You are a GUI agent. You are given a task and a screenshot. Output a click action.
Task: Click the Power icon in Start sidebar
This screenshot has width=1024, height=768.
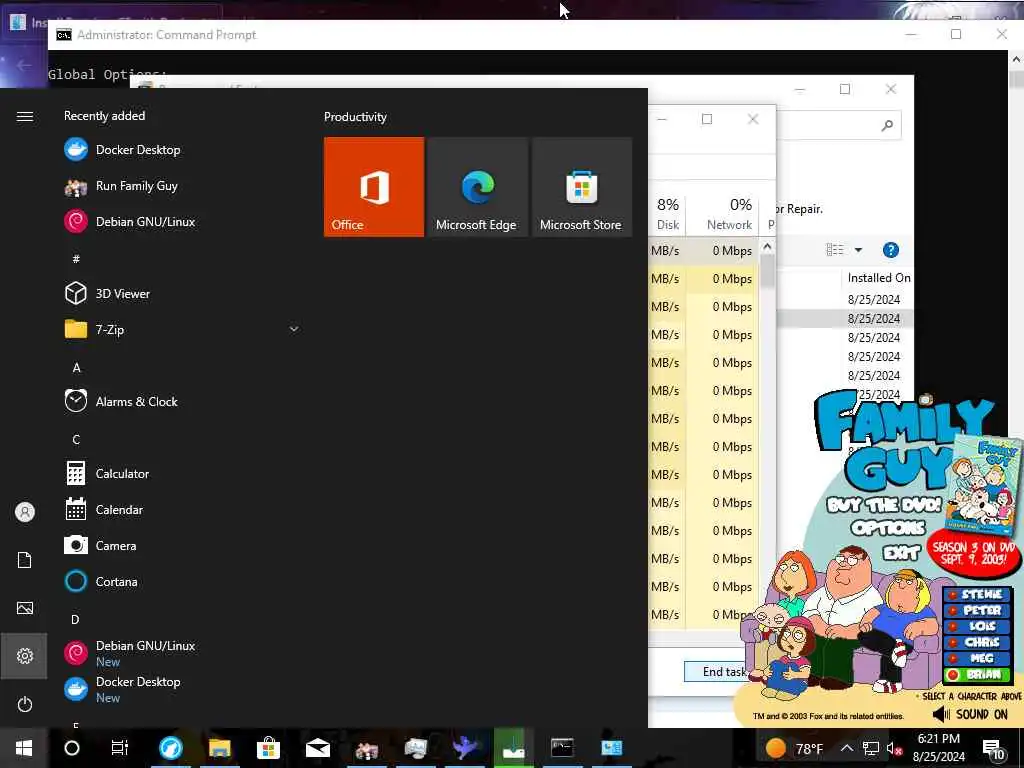(x=25, y=704)
